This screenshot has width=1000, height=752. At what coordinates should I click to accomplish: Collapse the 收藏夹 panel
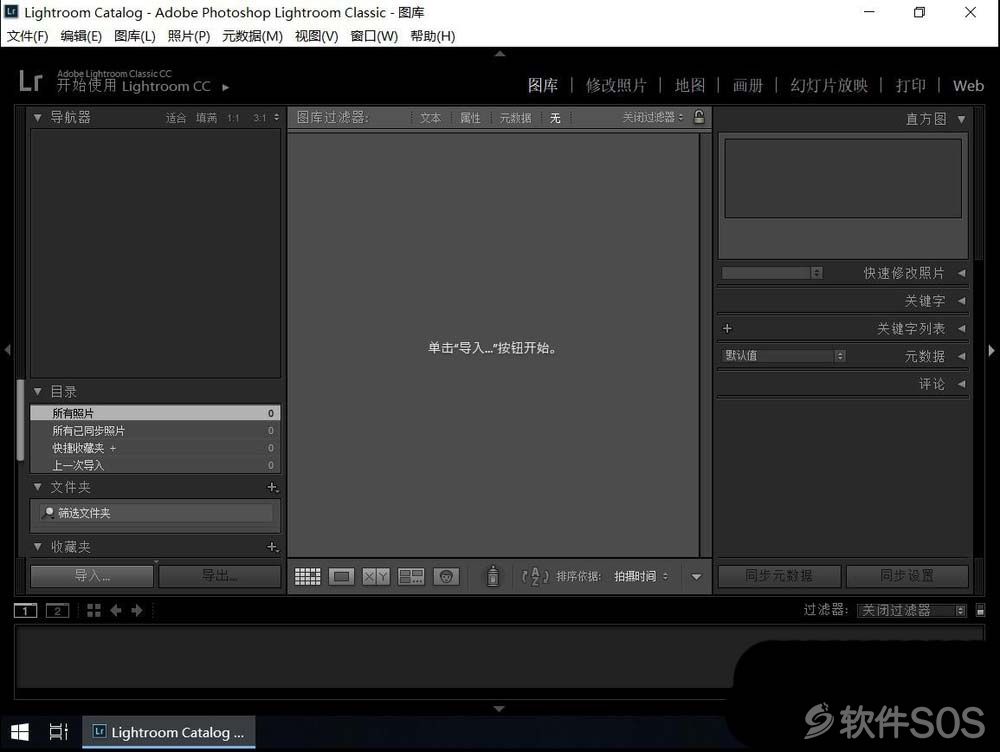pos(38,547)
